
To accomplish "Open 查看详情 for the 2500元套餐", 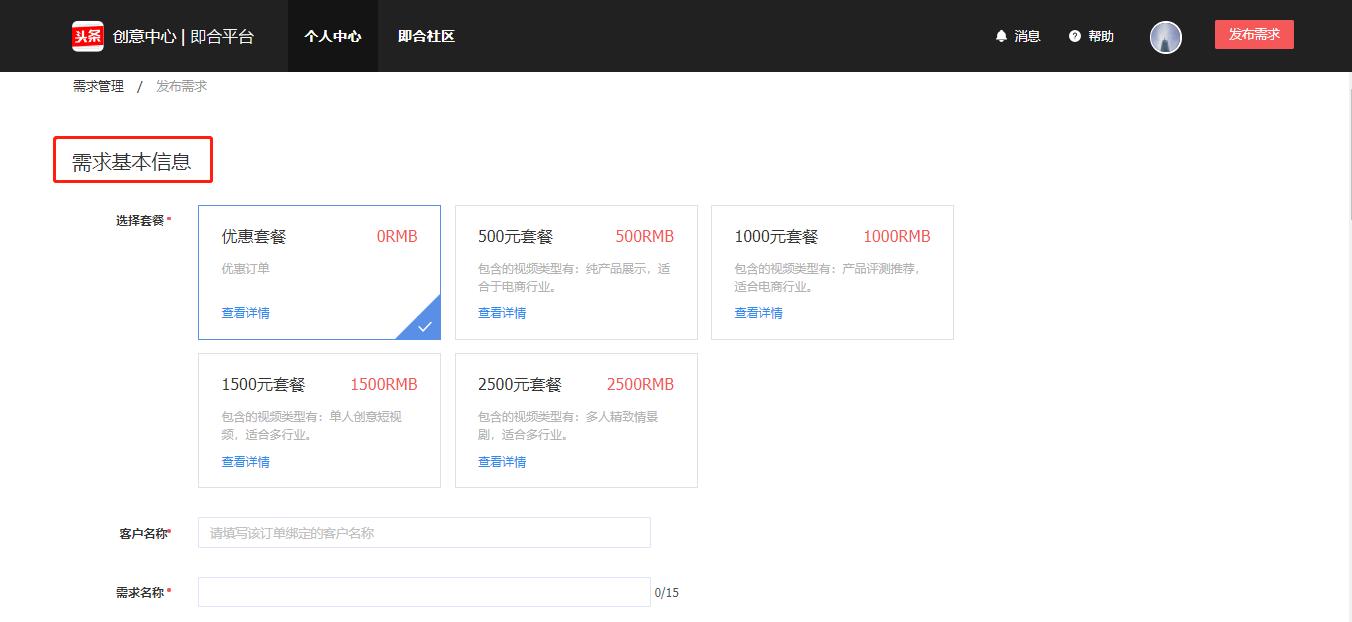I will coord(501,461).
